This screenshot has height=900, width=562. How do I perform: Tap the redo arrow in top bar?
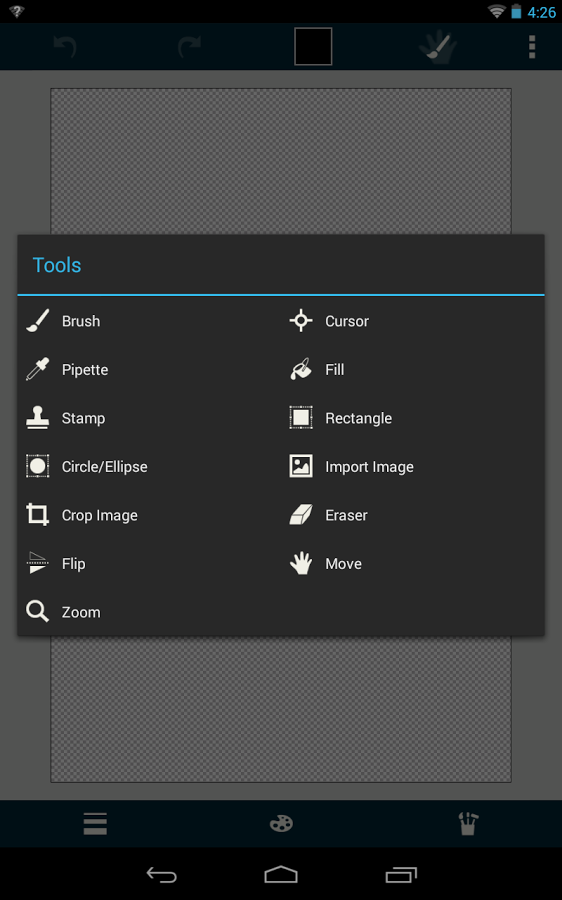[189, 47]
